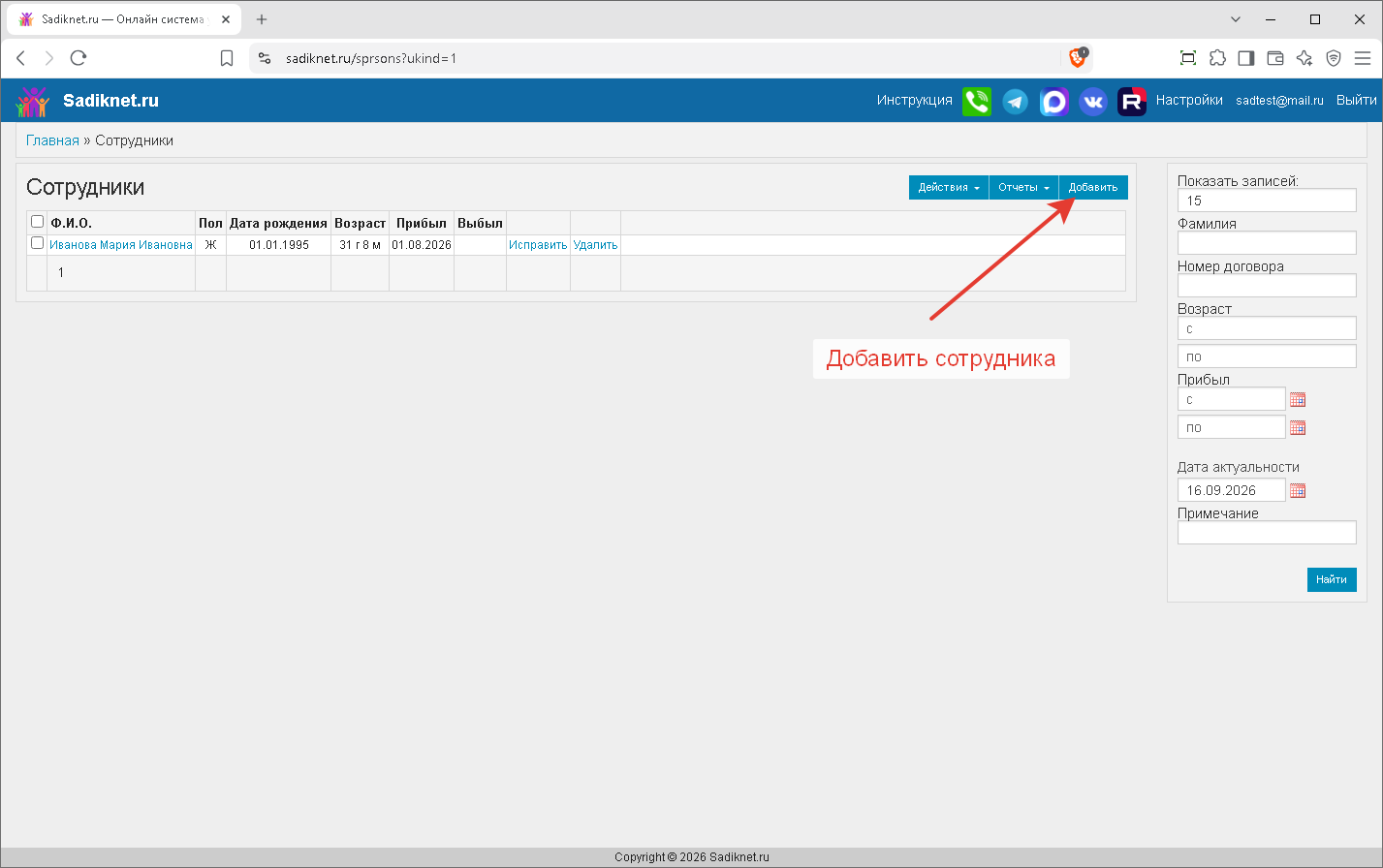Toggle select-all checkbox in table header
Screen dimensions: 1383x868
(x=38, y=222)
